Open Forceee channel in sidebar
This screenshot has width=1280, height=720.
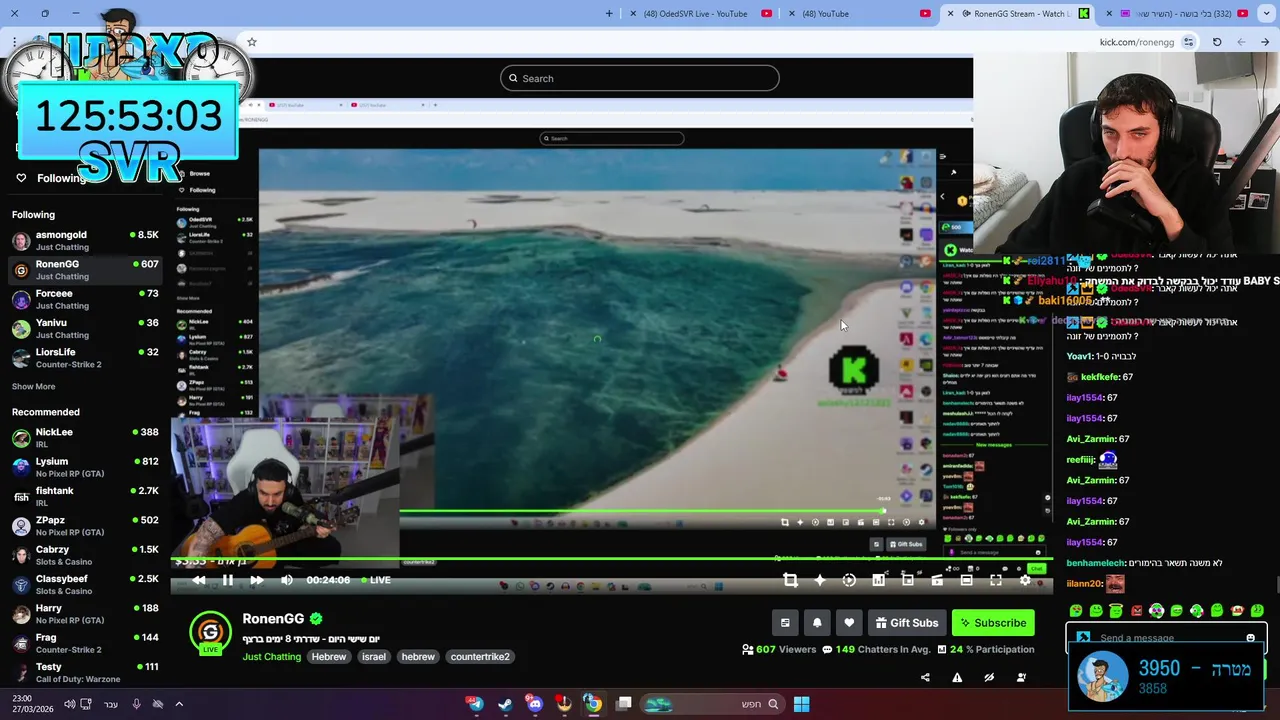pyautogui.click(x=85, y=300)
